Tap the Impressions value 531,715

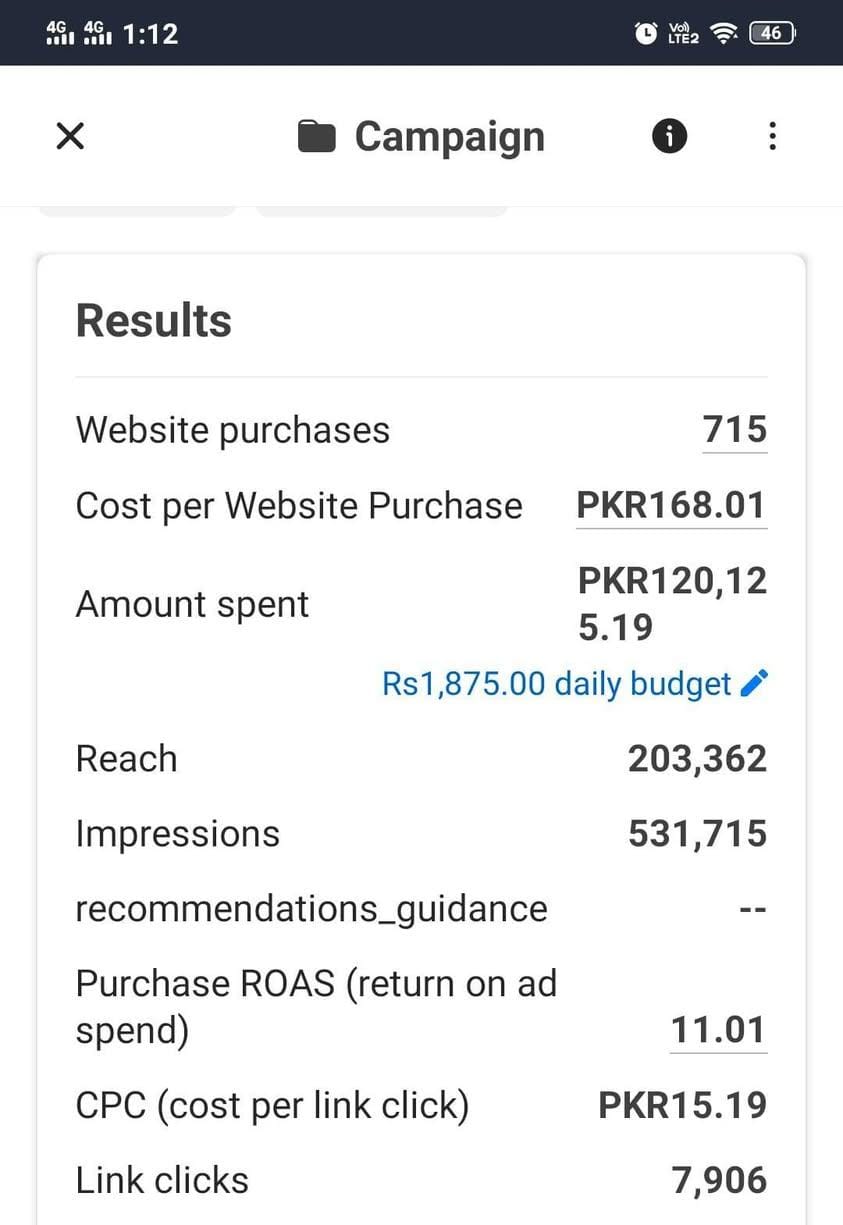[x=697, y=834]
